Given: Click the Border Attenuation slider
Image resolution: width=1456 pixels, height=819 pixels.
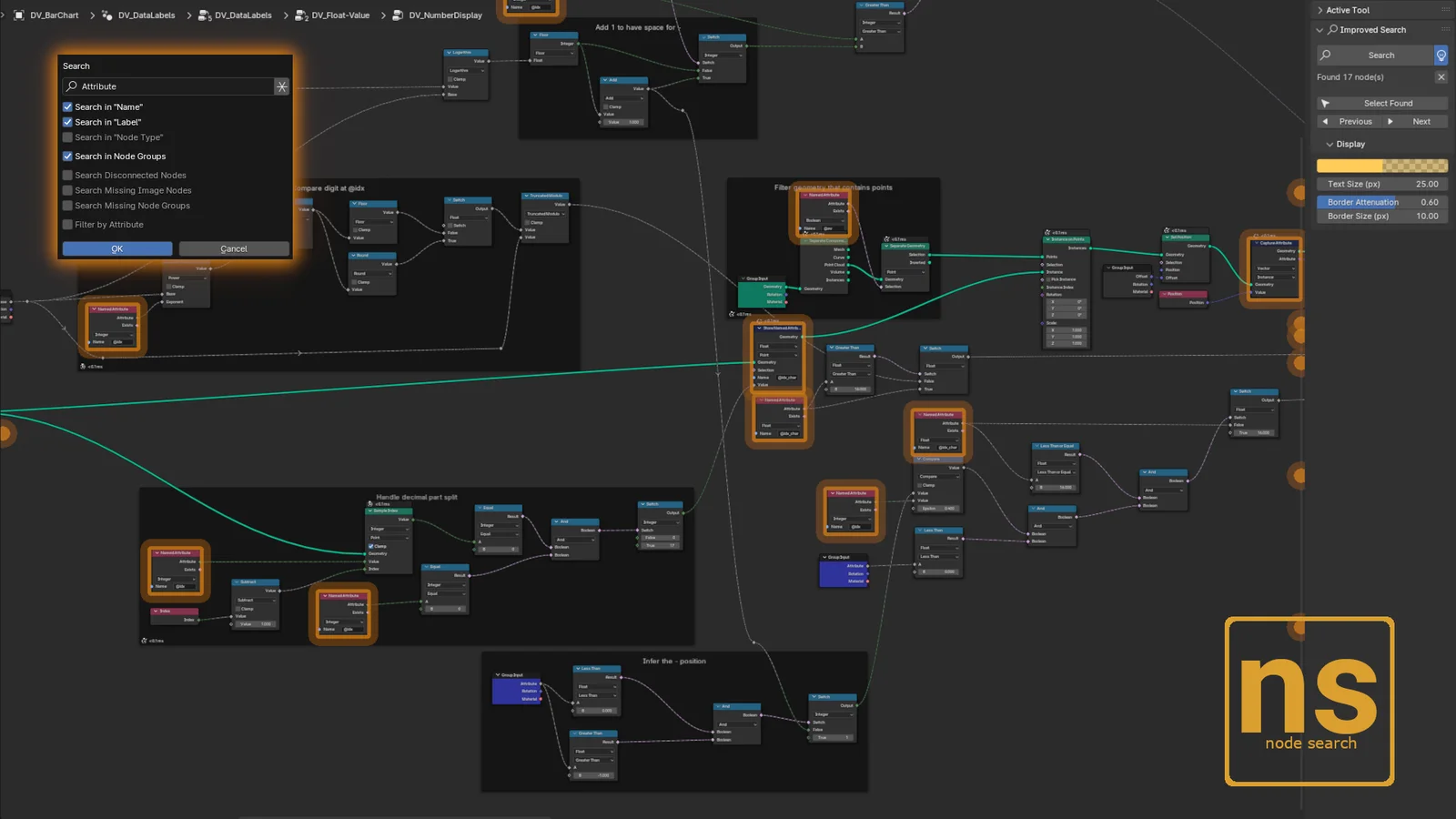Looking at the screenshot, I should coord(1381,202).
